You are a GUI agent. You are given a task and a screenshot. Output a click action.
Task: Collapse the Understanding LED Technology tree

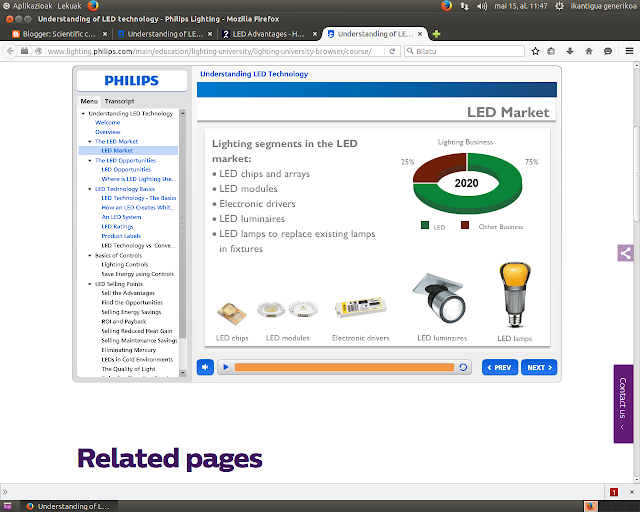[83, 114]
